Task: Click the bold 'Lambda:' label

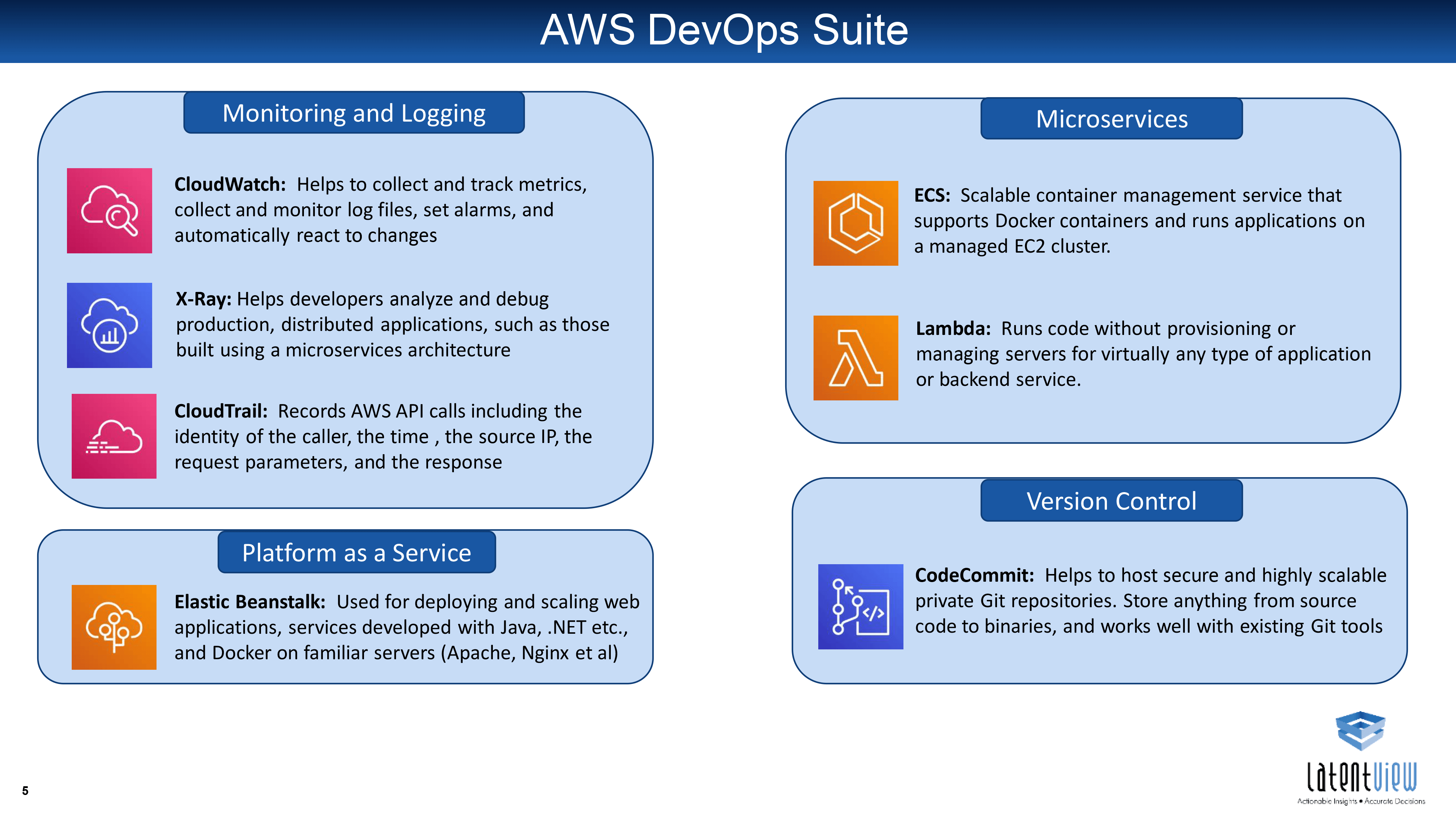Action: point(953,328)
